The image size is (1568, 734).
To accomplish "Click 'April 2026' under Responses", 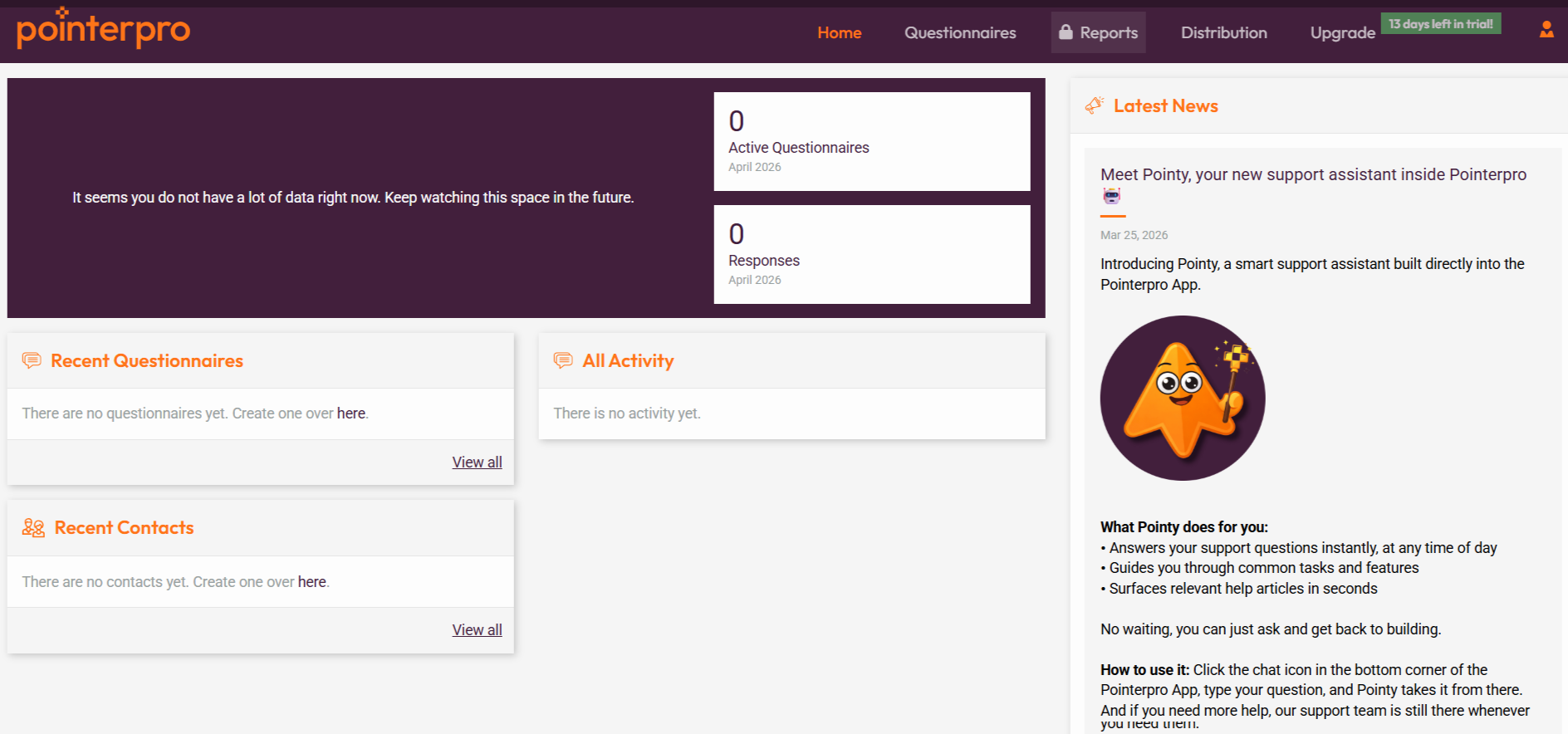I will coord(754,280).
